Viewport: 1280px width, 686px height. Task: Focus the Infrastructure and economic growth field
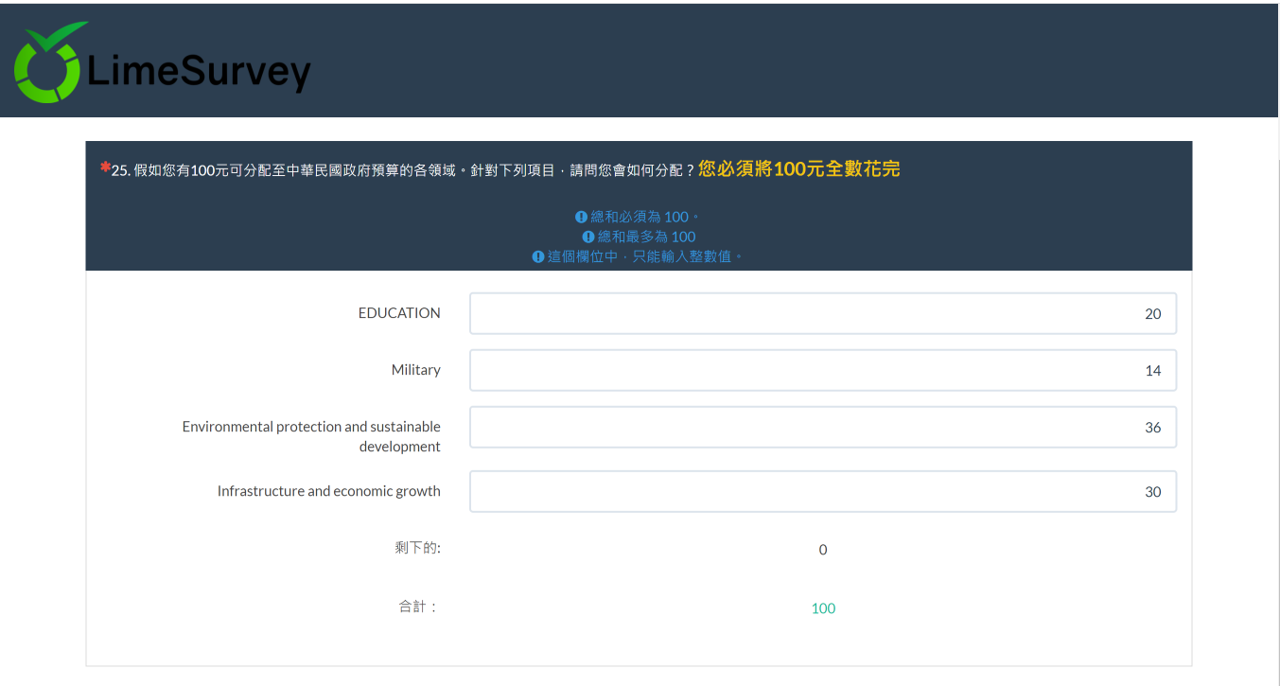(822, 491)
